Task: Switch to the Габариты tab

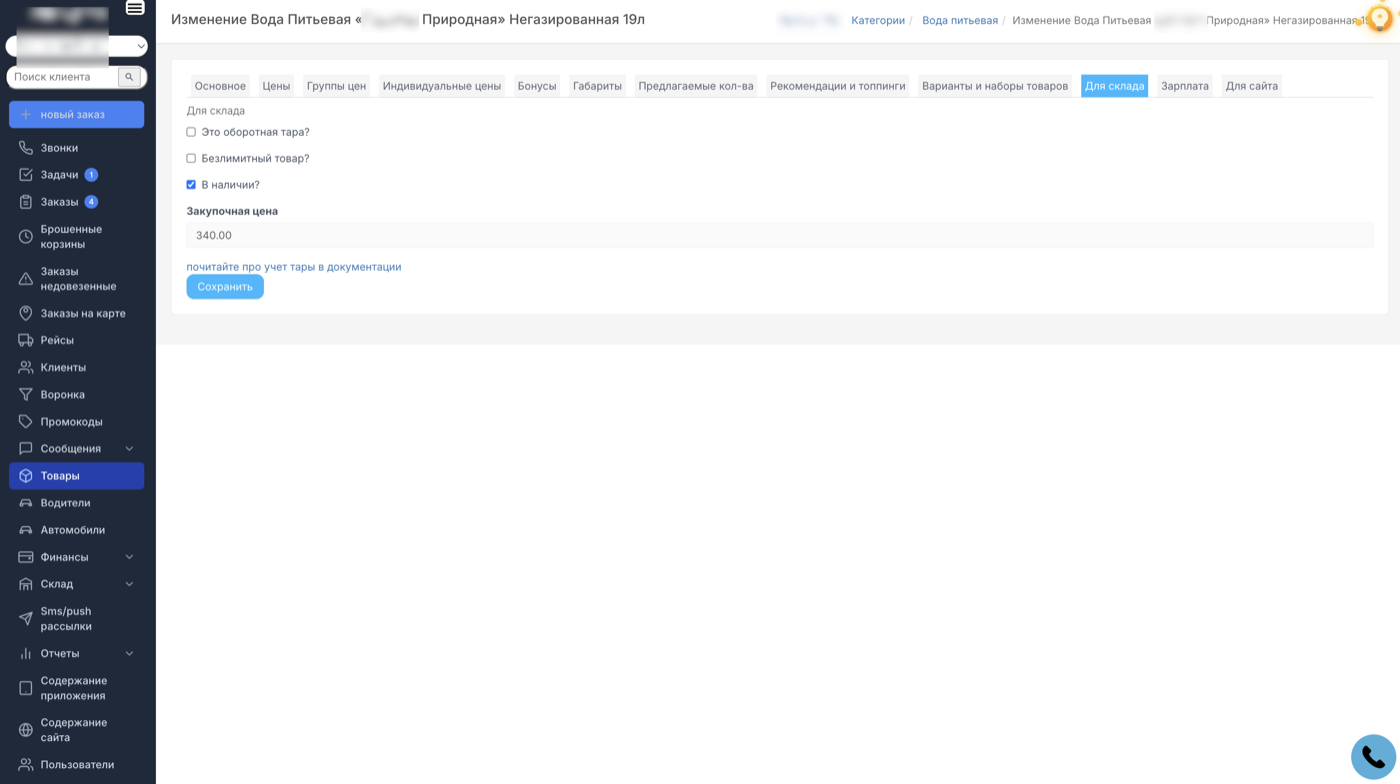Action: pyautogui.click(x=597, y=86)
